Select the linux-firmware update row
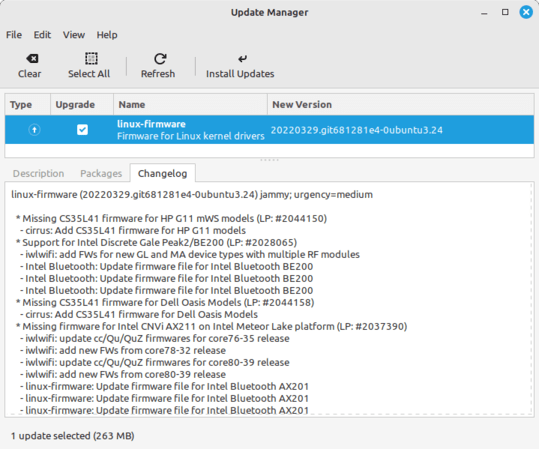Screen dimensions: 539x449 tap(270, 130)
